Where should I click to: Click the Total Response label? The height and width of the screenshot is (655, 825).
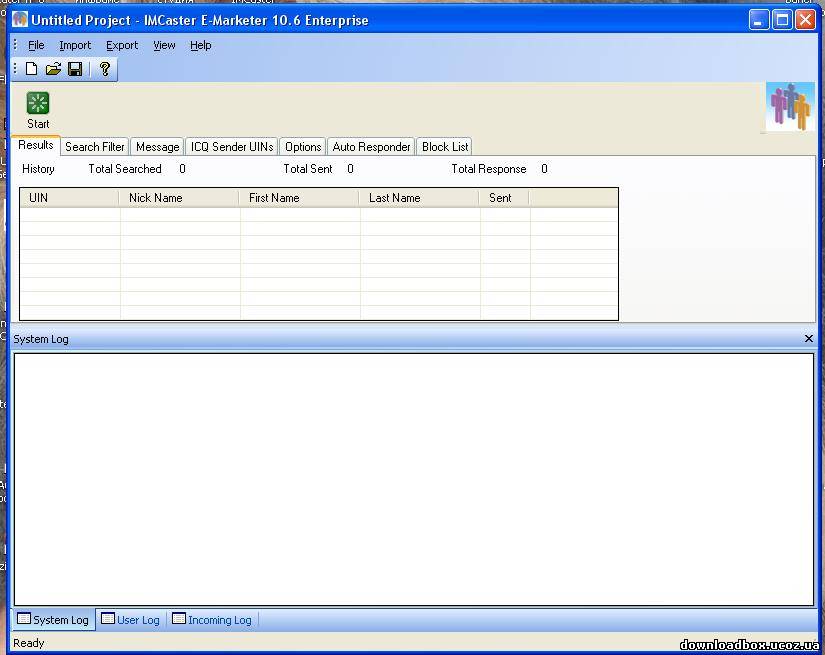(x=489, y=169)
